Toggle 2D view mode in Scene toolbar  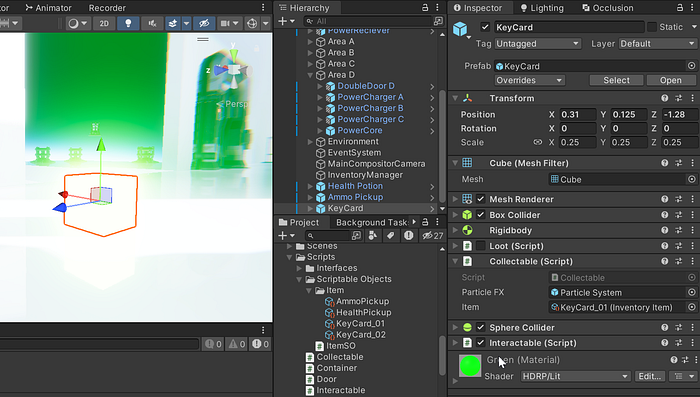click(104, 23)
